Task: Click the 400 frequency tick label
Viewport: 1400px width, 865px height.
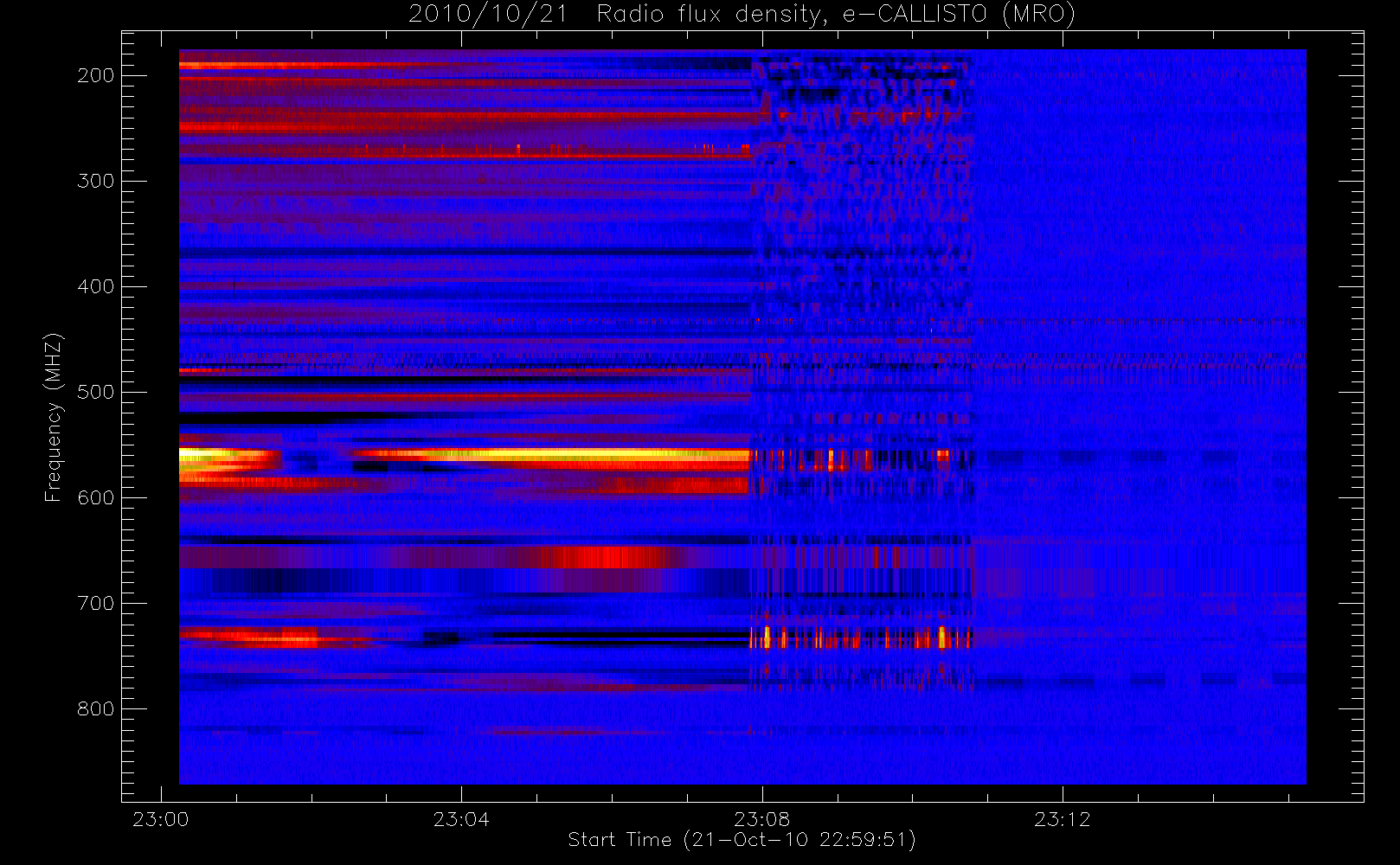Action: 96,286
